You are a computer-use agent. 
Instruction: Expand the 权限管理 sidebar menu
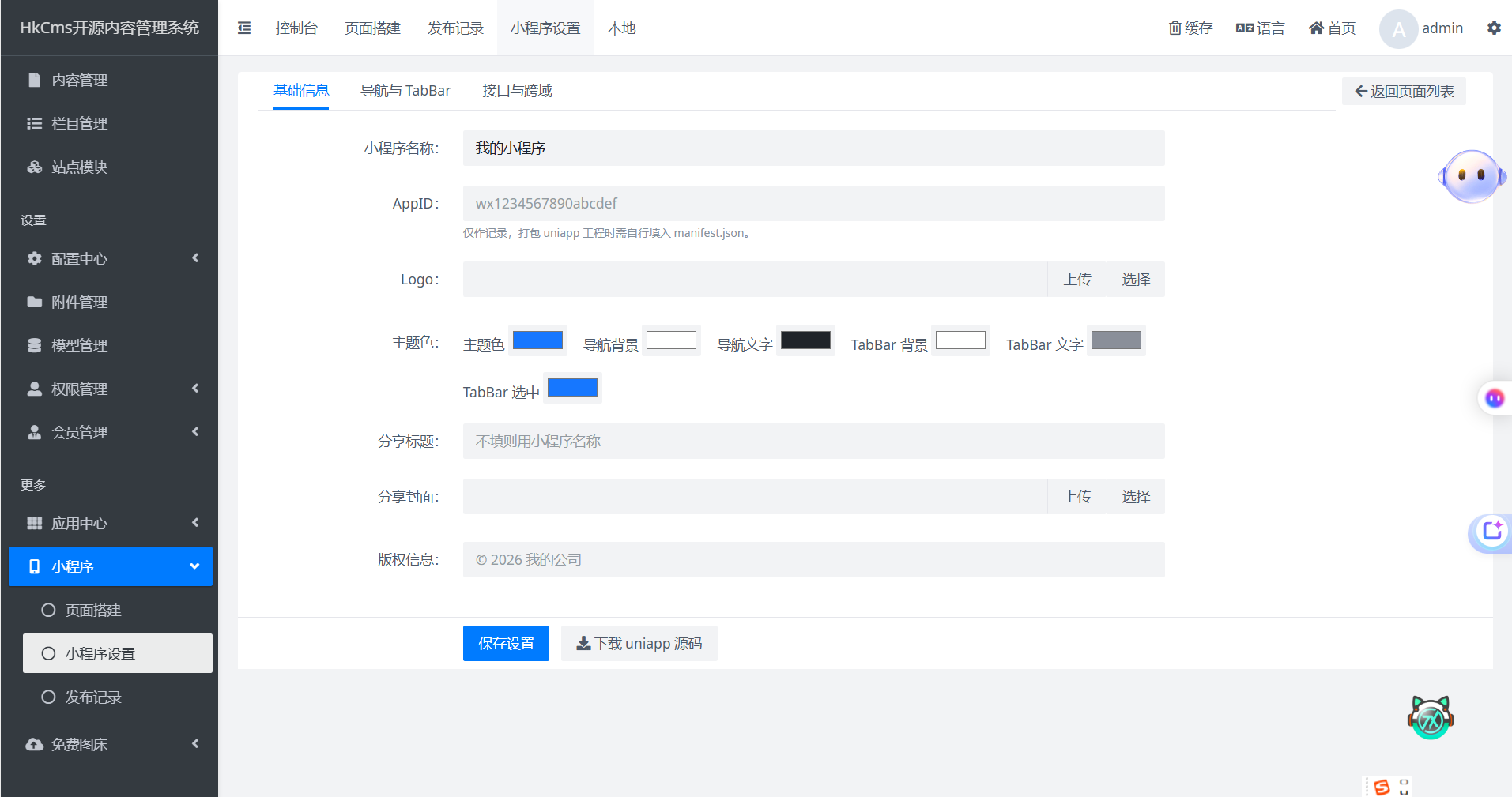coord(111,389)
